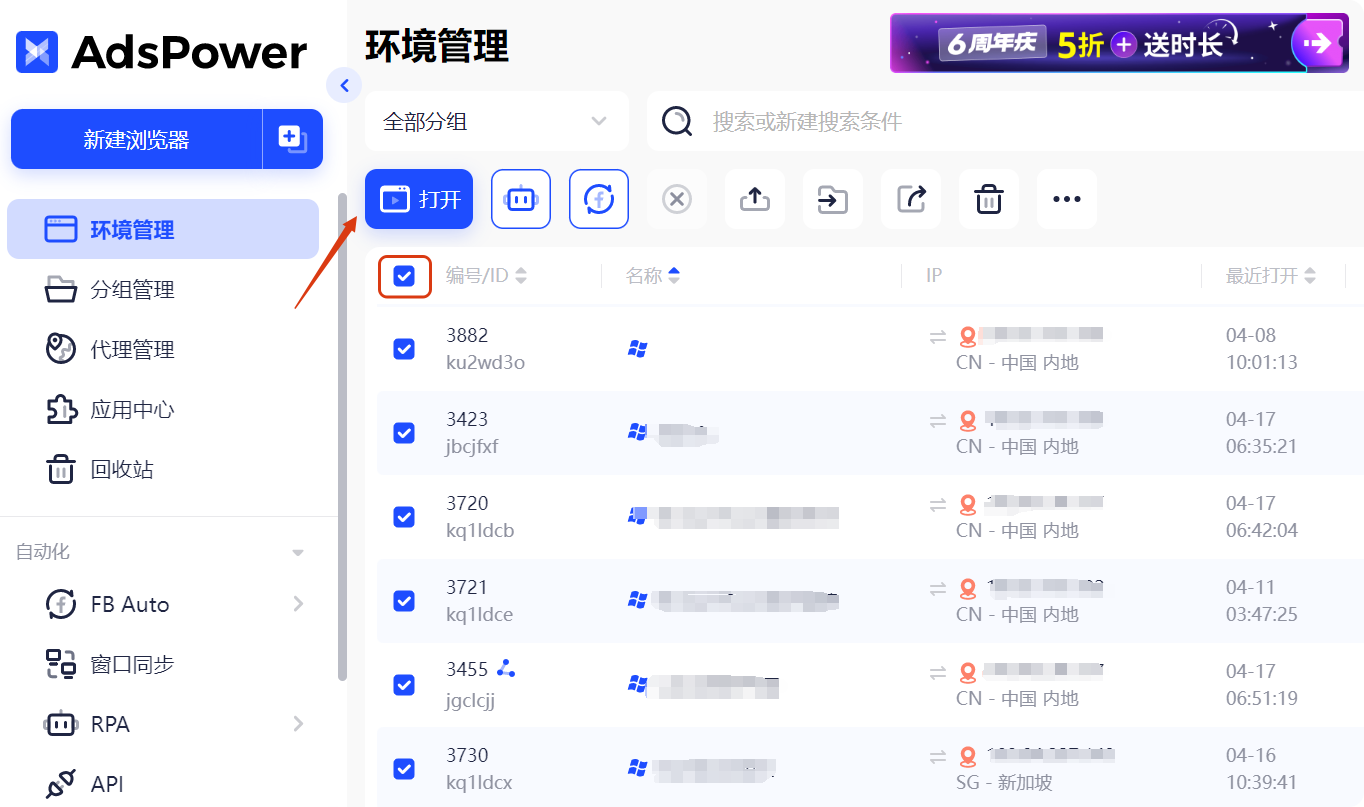Click the ID ku2wd3o text
Image resolution: width=1364 pixels, height=807 pixels.
(x=485, y=362)
